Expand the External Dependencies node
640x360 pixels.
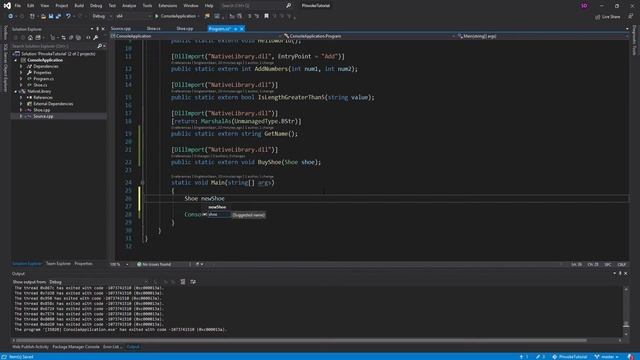click(21, 104)
